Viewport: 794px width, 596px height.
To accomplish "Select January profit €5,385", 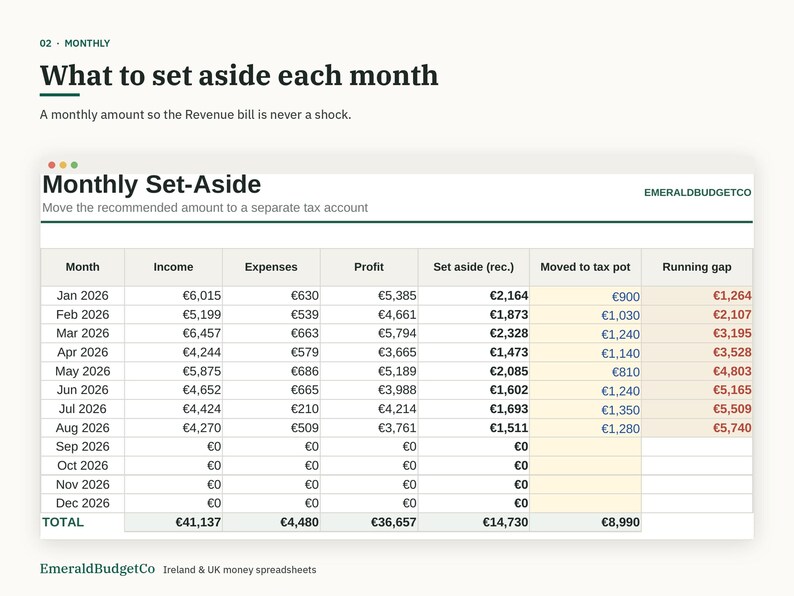I will click(369, 296).
